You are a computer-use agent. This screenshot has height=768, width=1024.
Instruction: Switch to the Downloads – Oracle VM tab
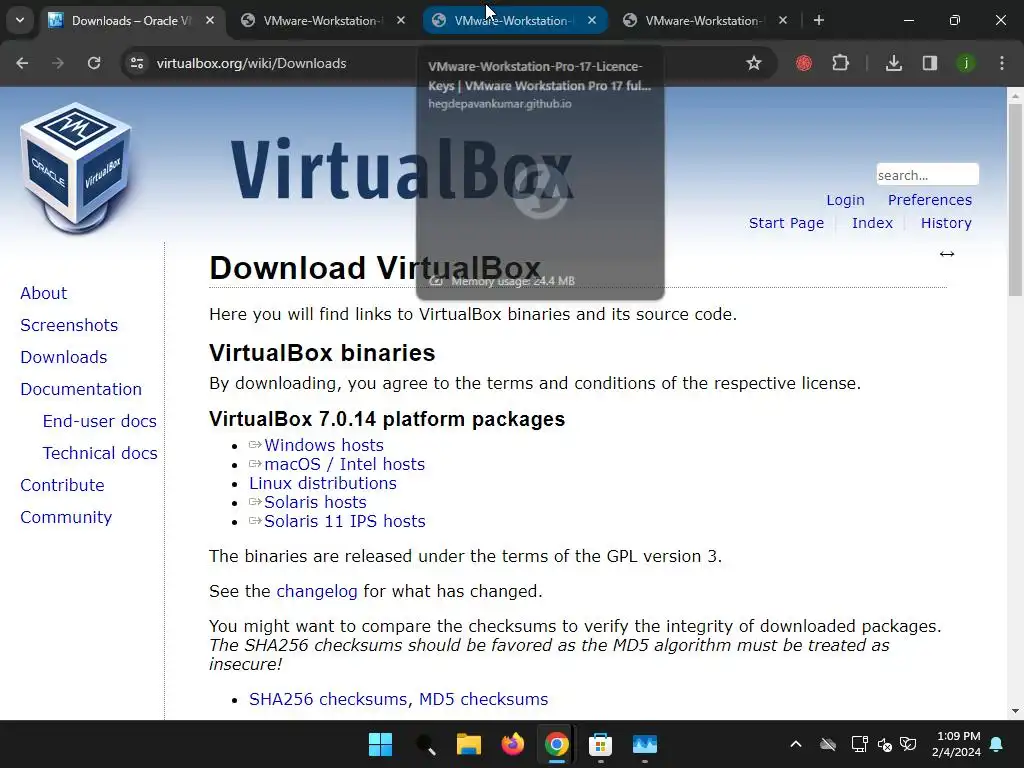131,20
